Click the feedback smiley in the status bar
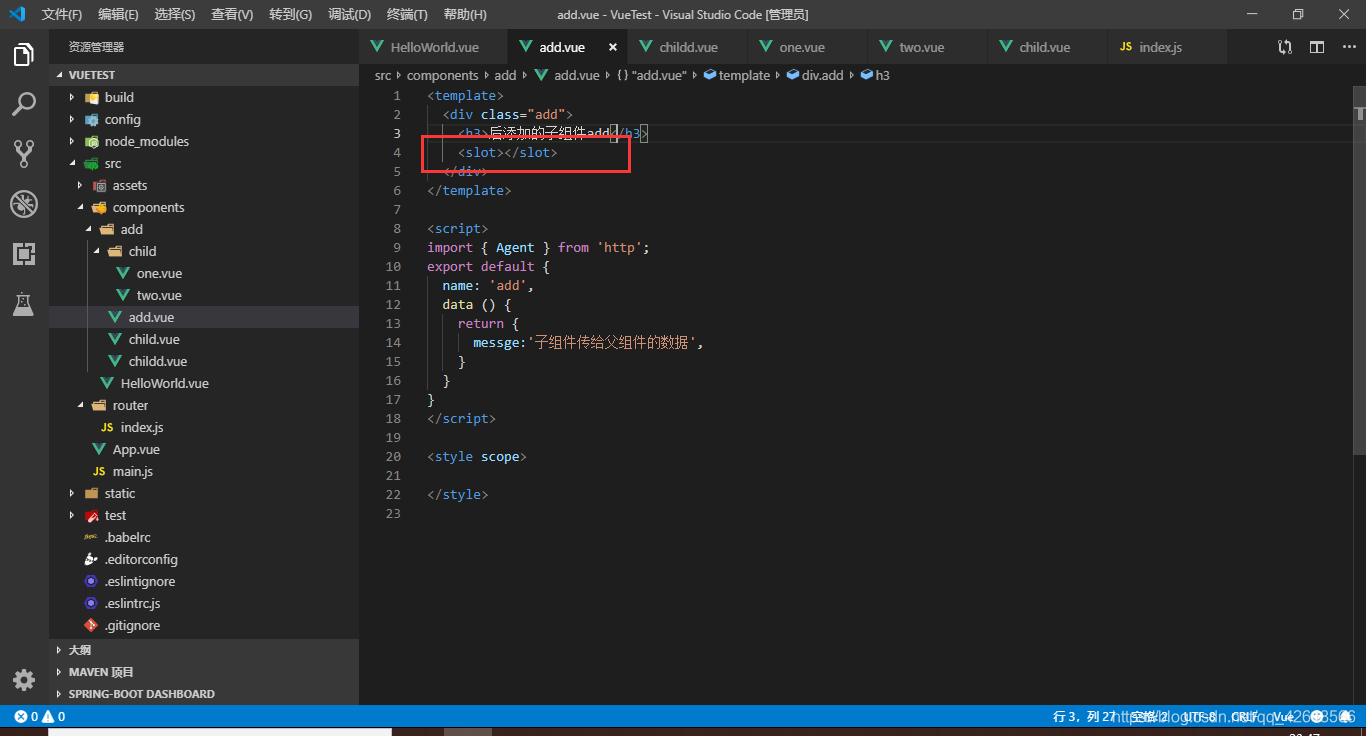Viewport: 1366px width, 736px height. pyautogui.click(x=1318, y=716)
